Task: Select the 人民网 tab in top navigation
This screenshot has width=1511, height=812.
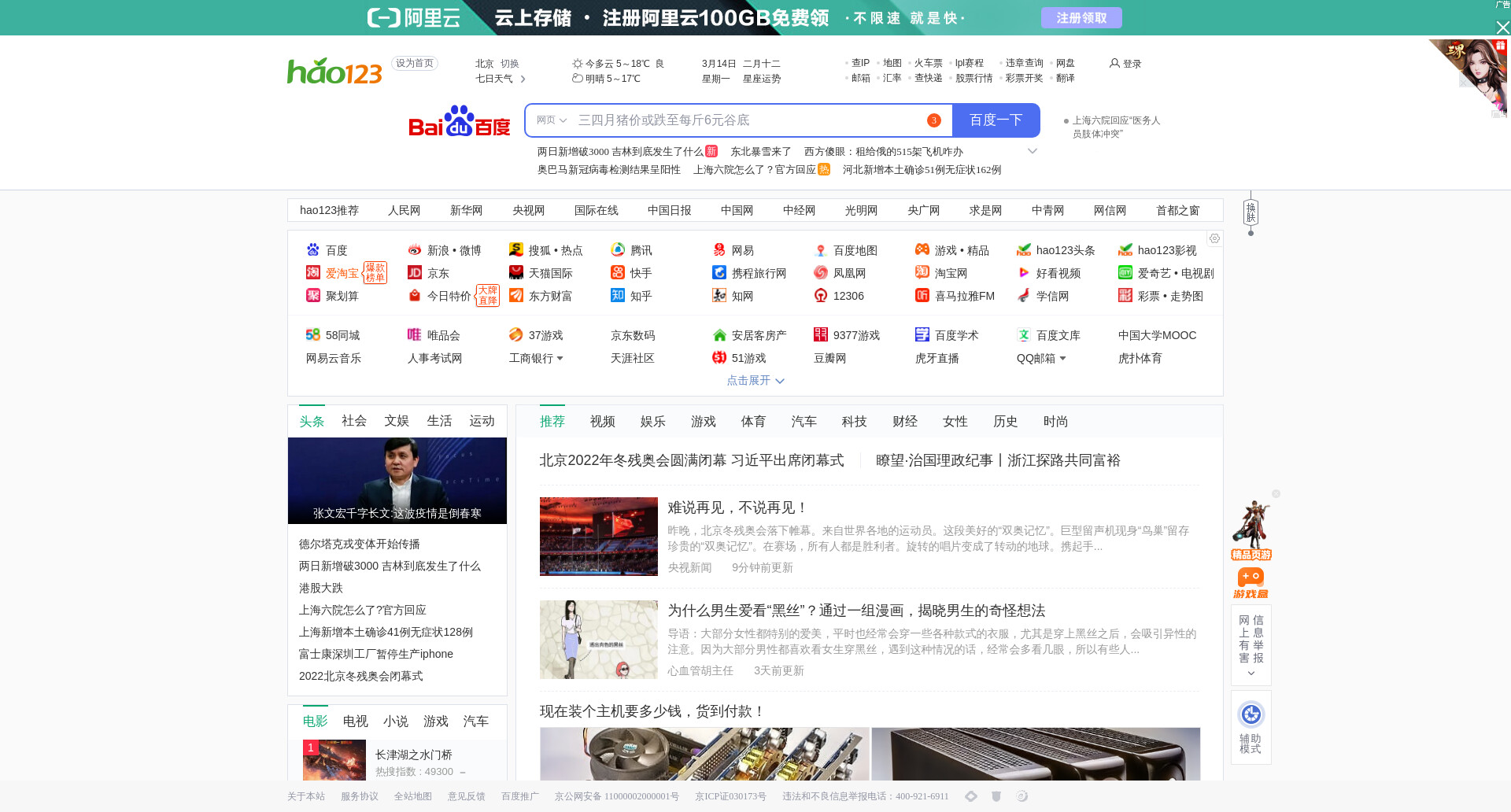Action: click(x=405, y=210)
